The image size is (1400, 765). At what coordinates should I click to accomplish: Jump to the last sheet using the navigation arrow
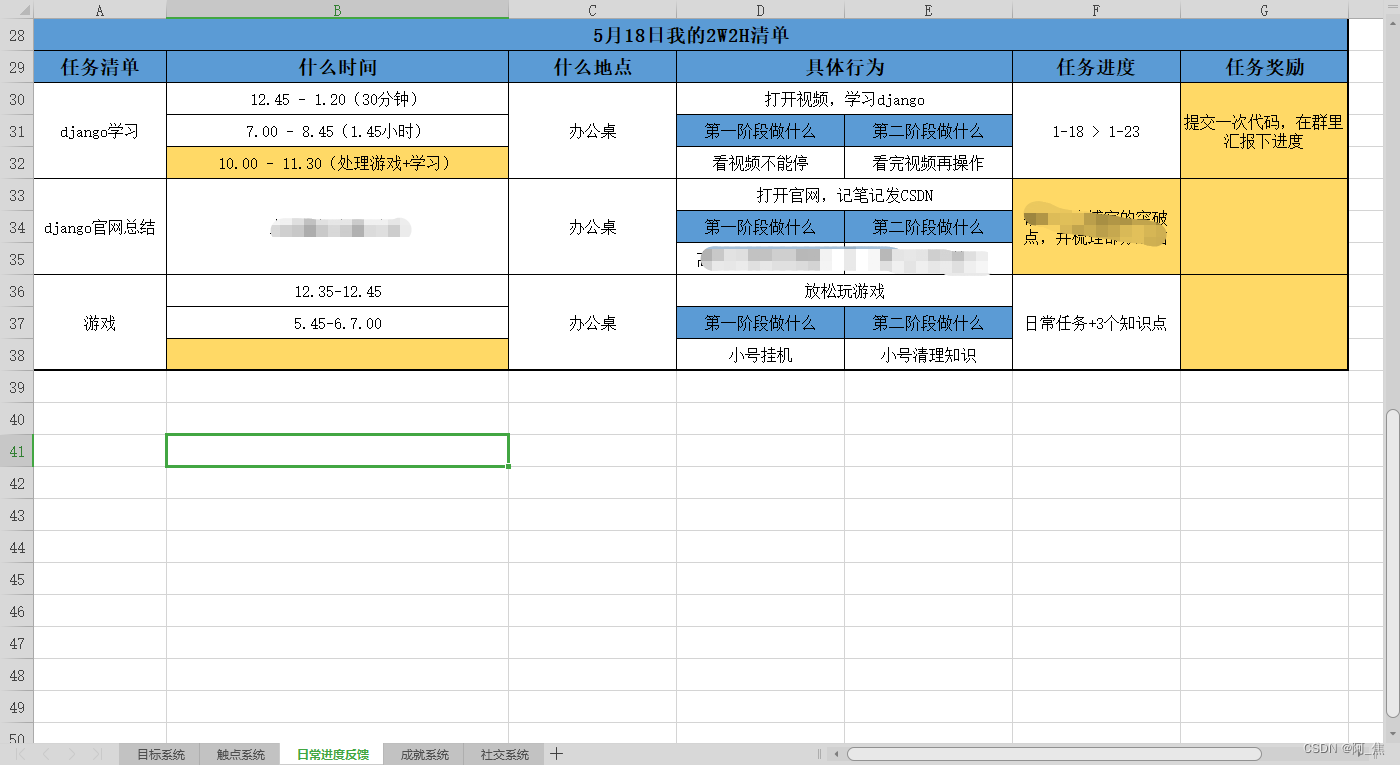coord(97,754)
